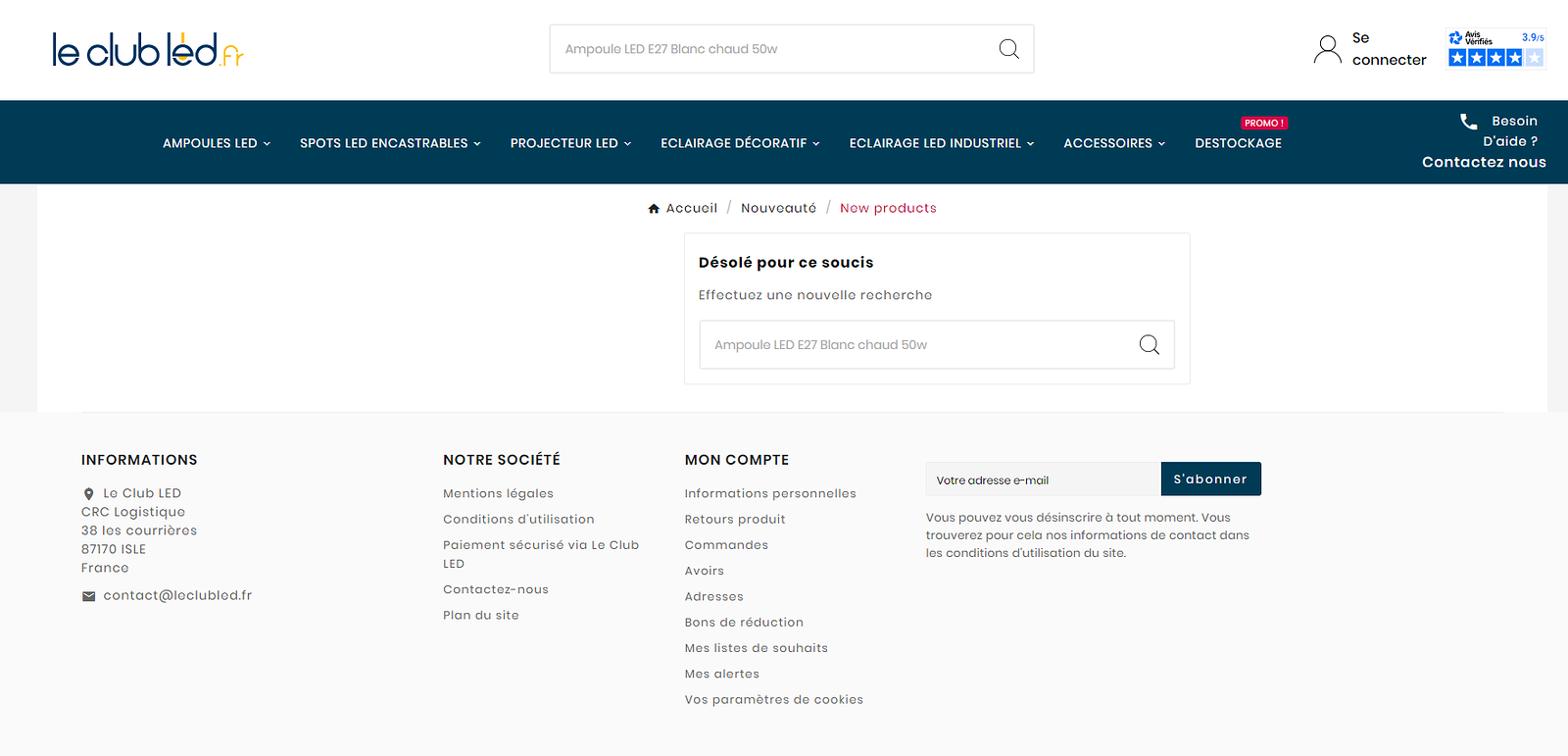Open the Eclairage Décoratif dropdown

click(x=740, y=143)
